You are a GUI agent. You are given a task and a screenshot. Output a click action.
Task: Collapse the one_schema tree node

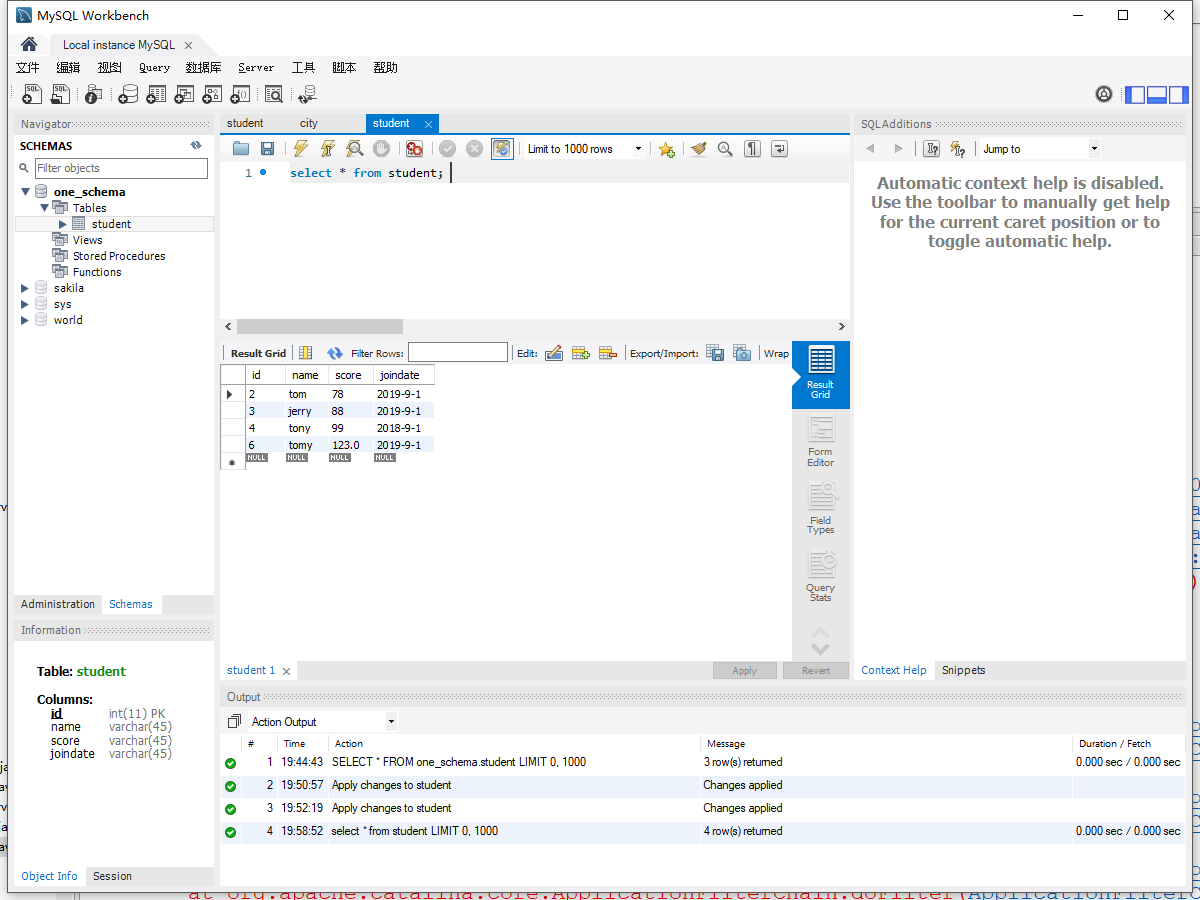(26, 192)
